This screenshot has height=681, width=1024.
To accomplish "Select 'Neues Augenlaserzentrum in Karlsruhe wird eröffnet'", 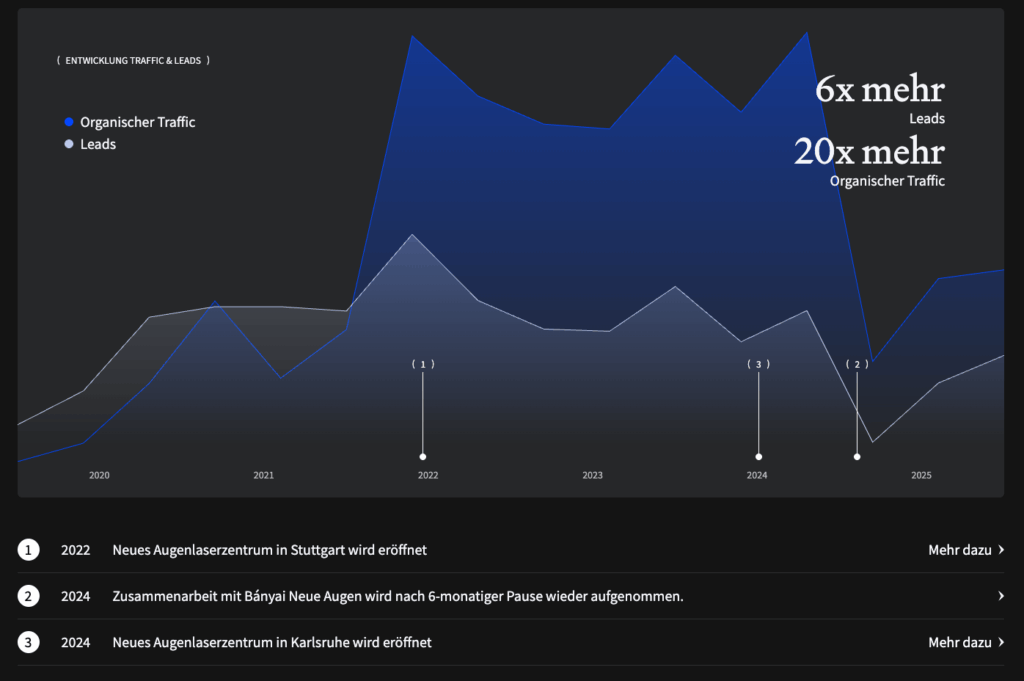I will tap(272, 642).
